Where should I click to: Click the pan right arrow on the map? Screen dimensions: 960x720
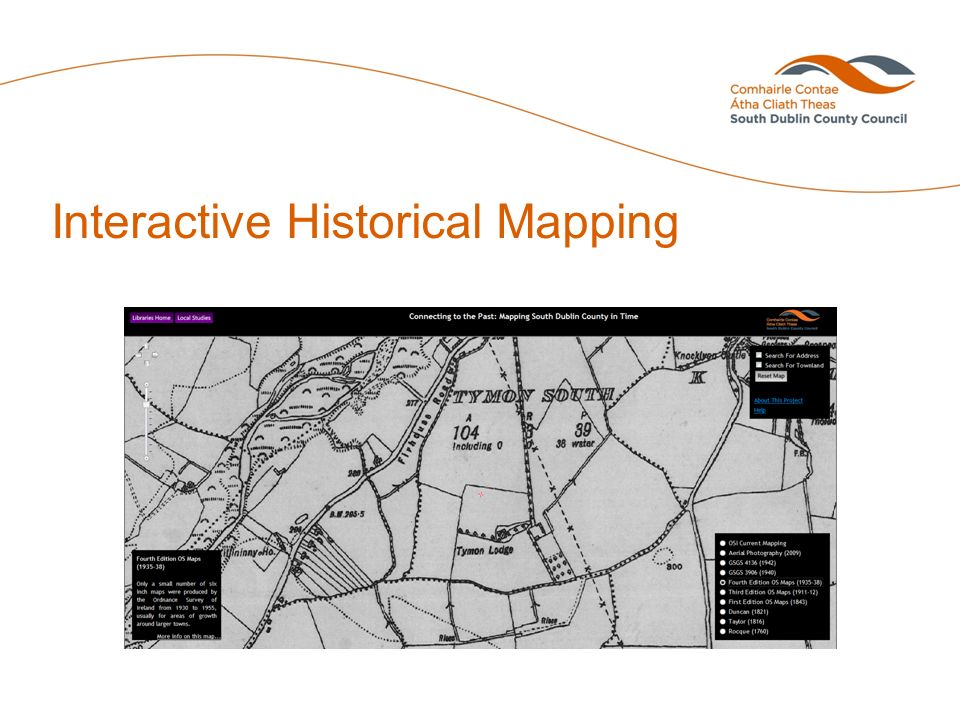[154, 354]
